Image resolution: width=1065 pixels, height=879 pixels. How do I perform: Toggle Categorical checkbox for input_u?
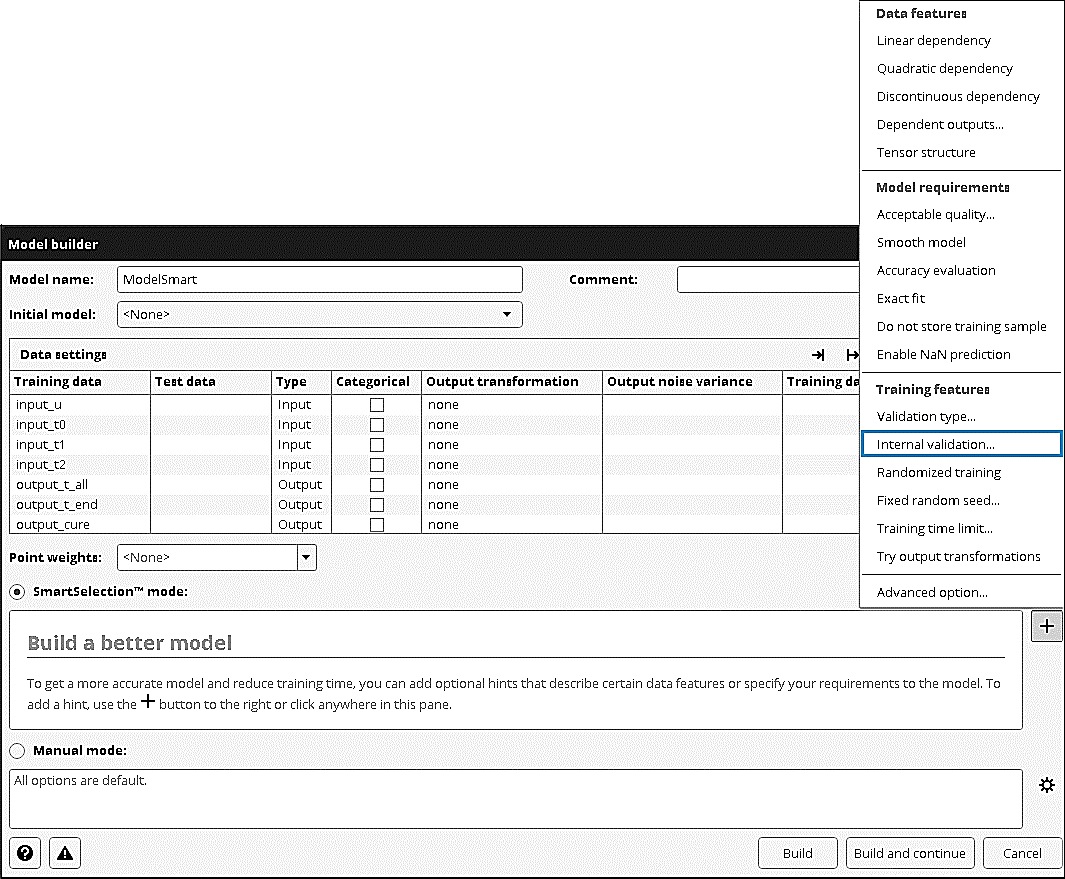tap(377, 405)
